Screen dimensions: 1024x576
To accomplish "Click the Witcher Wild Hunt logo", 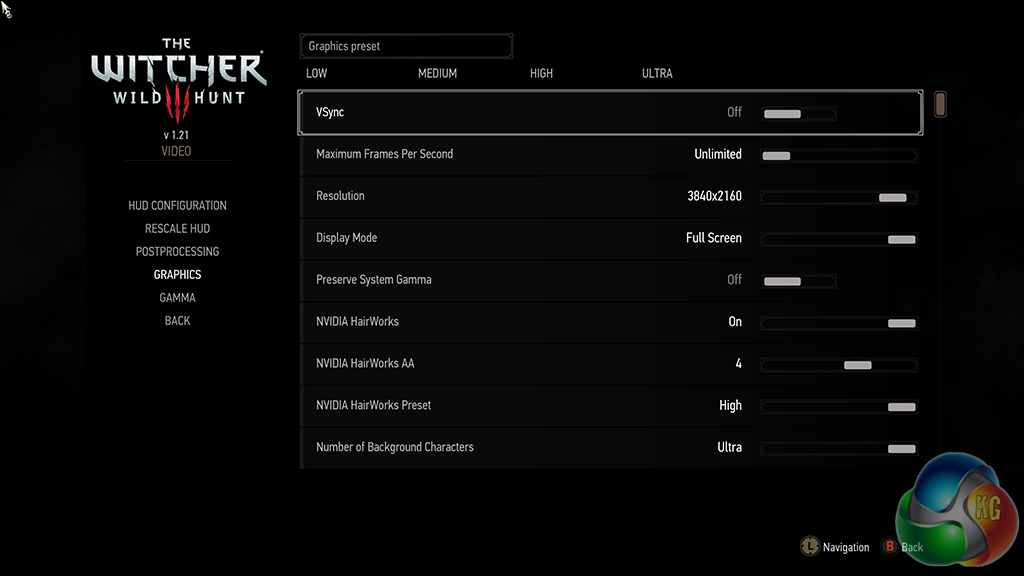I will (178, 80).
